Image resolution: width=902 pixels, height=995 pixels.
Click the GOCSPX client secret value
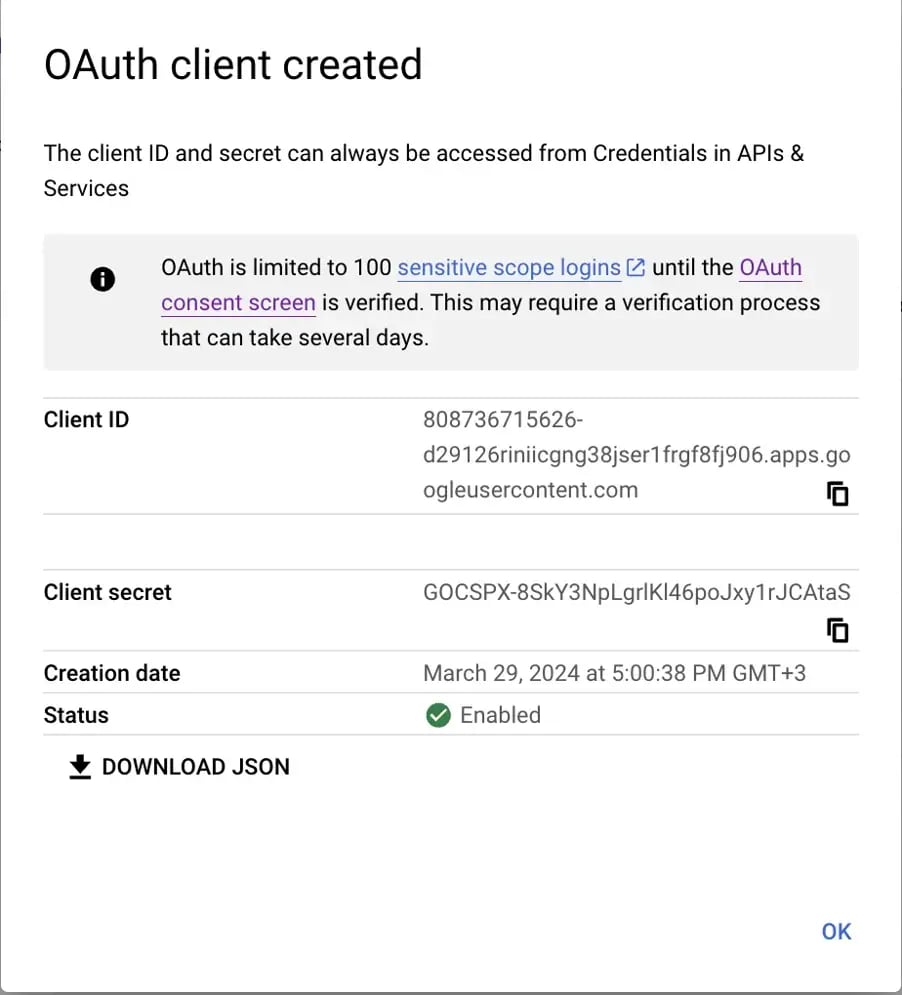[x=637, y=592]
